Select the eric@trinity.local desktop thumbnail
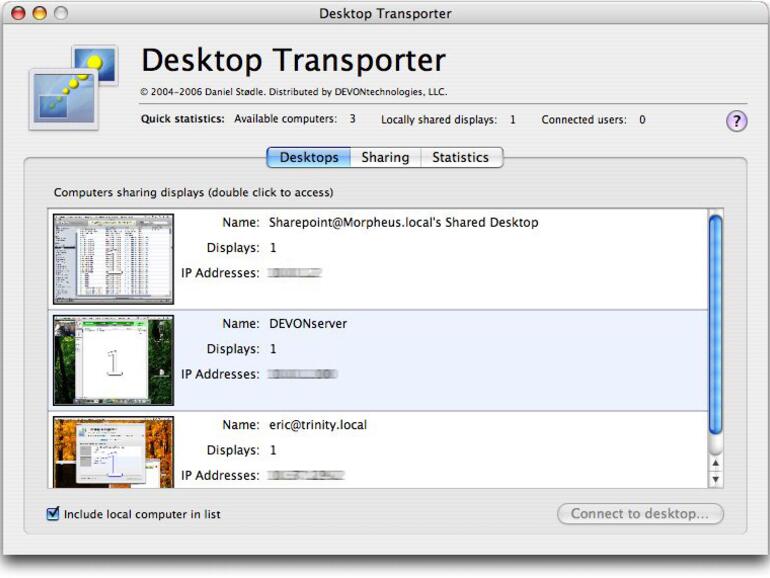Screen dimensions: 770x578 click(113, 452)
